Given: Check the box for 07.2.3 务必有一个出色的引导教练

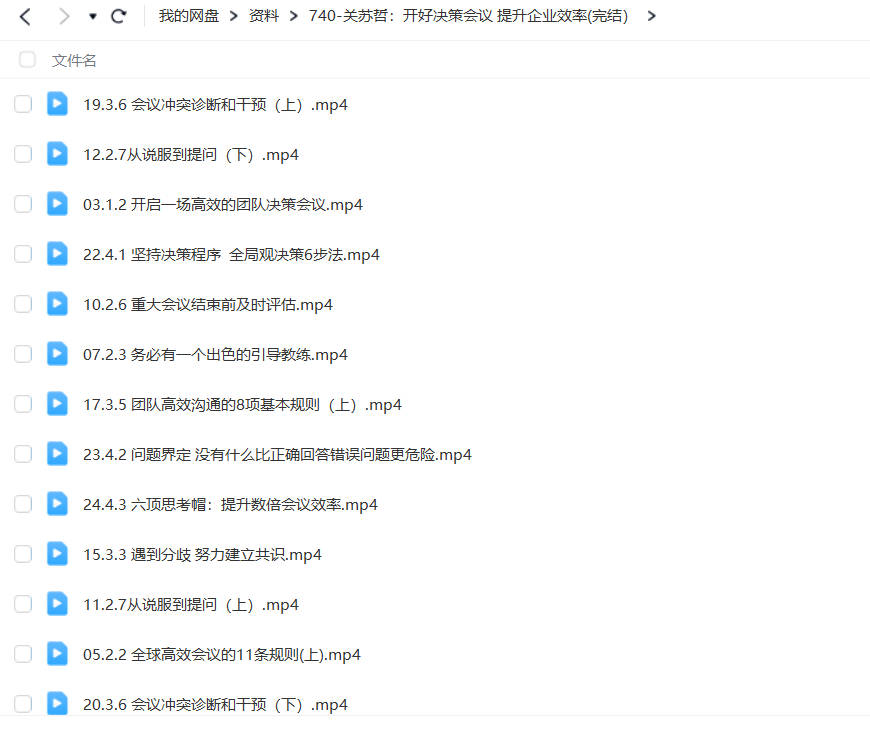Looking at the screenshot, I should point(23,354).
